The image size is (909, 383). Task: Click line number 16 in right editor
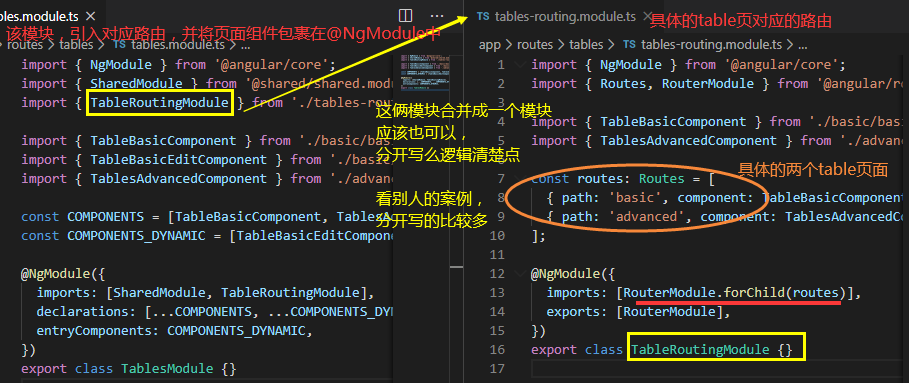tap(497, 350)
